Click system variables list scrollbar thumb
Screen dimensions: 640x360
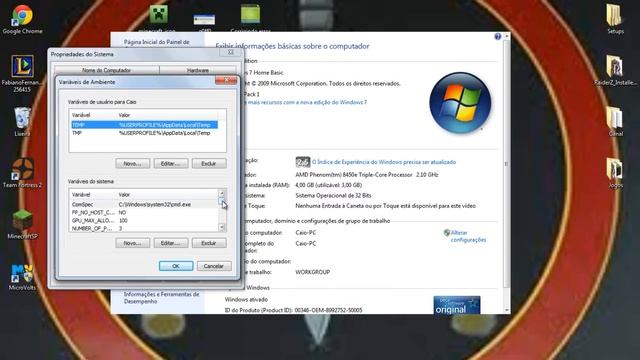tap(222, 202)
